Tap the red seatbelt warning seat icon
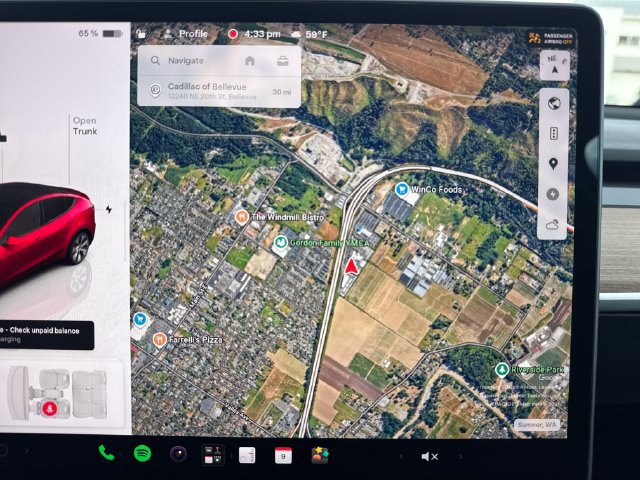 (50, 408)
